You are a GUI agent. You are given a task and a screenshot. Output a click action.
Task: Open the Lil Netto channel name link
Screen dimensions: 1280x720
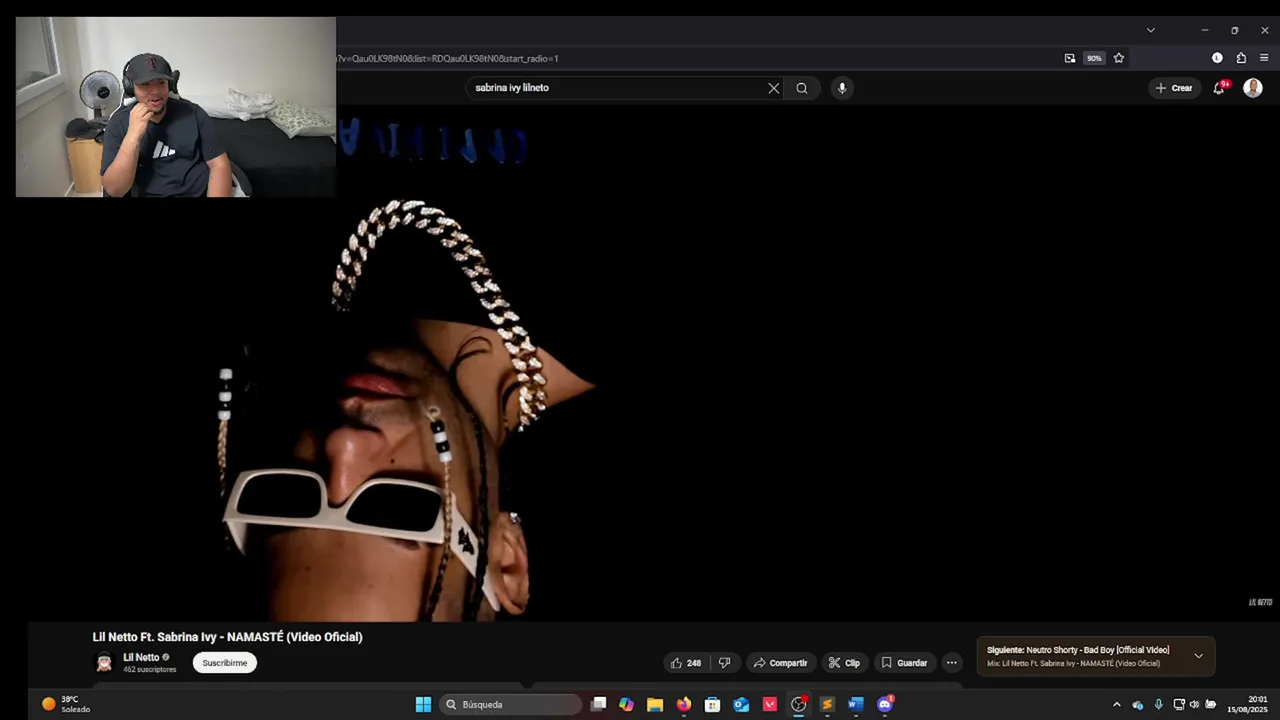click(x=141, y=657)
